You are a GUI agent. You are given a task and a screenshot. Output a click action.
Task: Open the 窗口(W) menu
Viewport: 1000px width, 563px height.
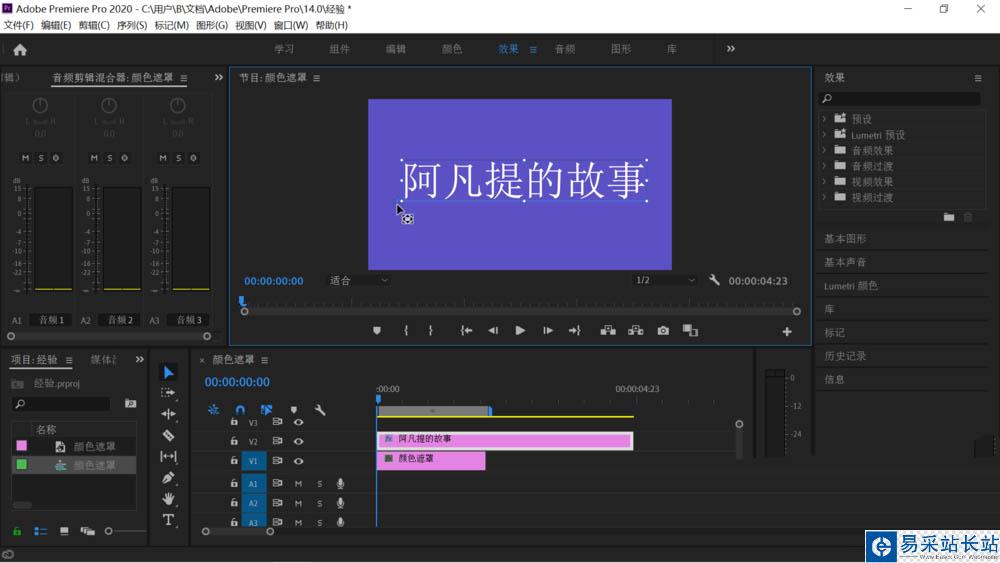pyautogui.click(x=290, y=25)
